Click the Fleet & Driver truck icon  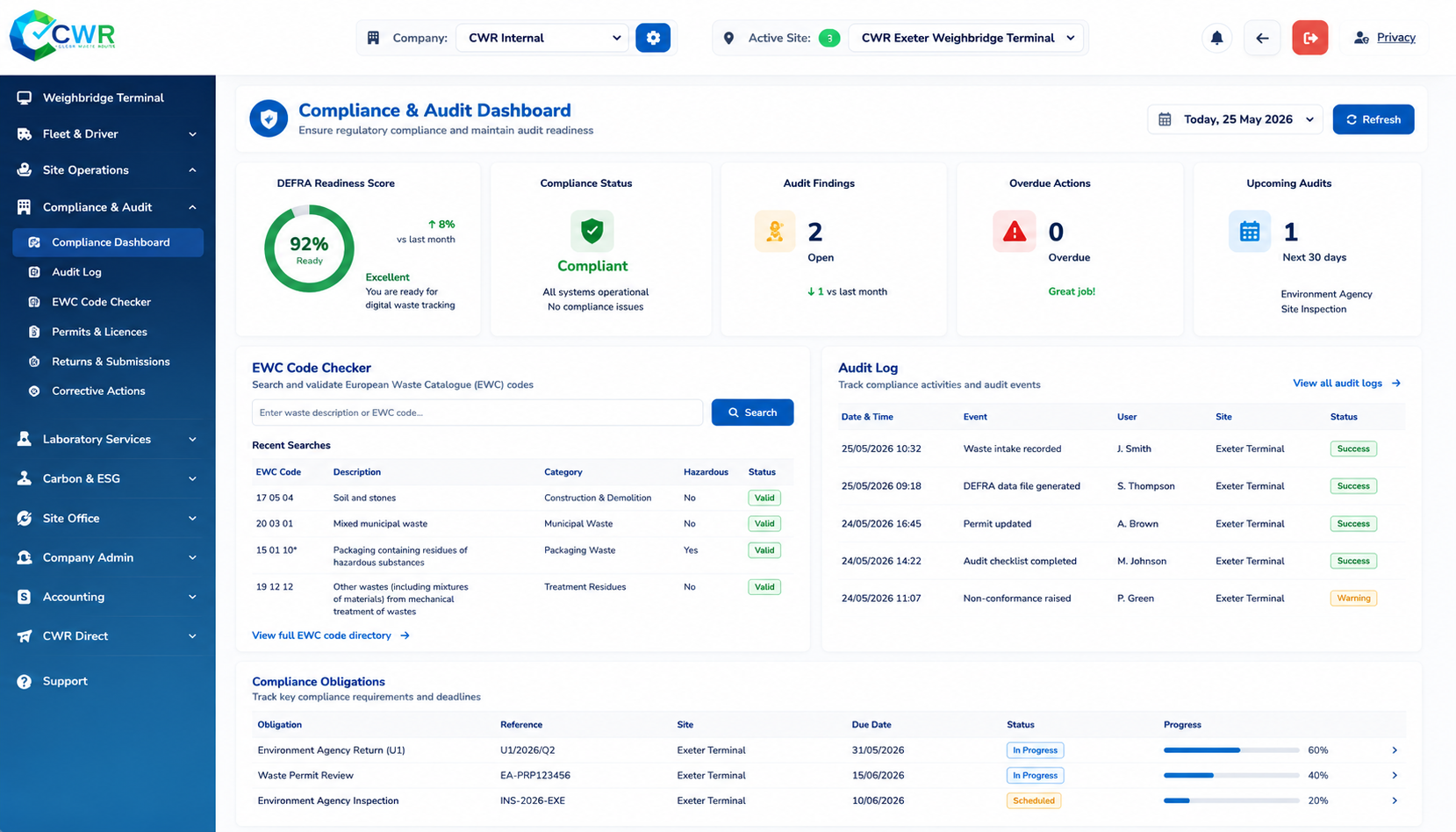pos(24,133)
